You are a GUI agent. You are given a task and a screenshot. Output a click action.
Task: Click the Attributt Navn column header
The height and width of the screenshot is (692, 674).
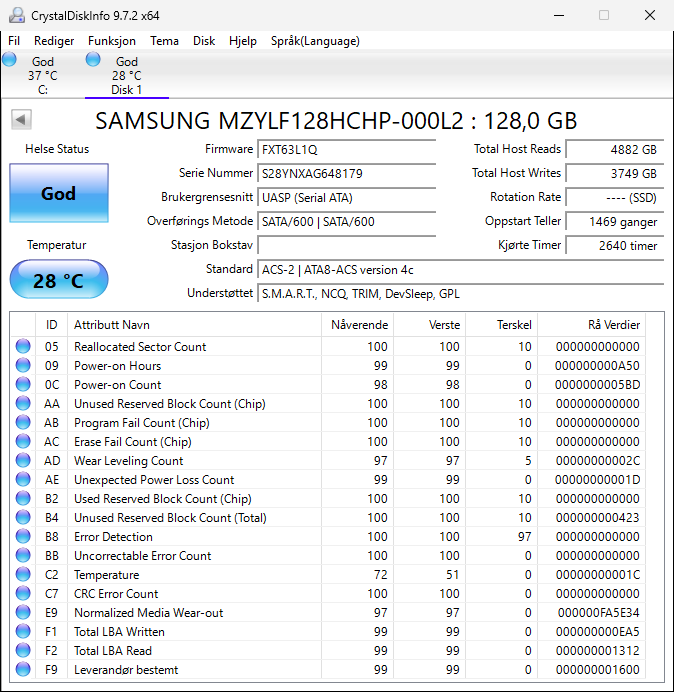(x=194, y=325)
